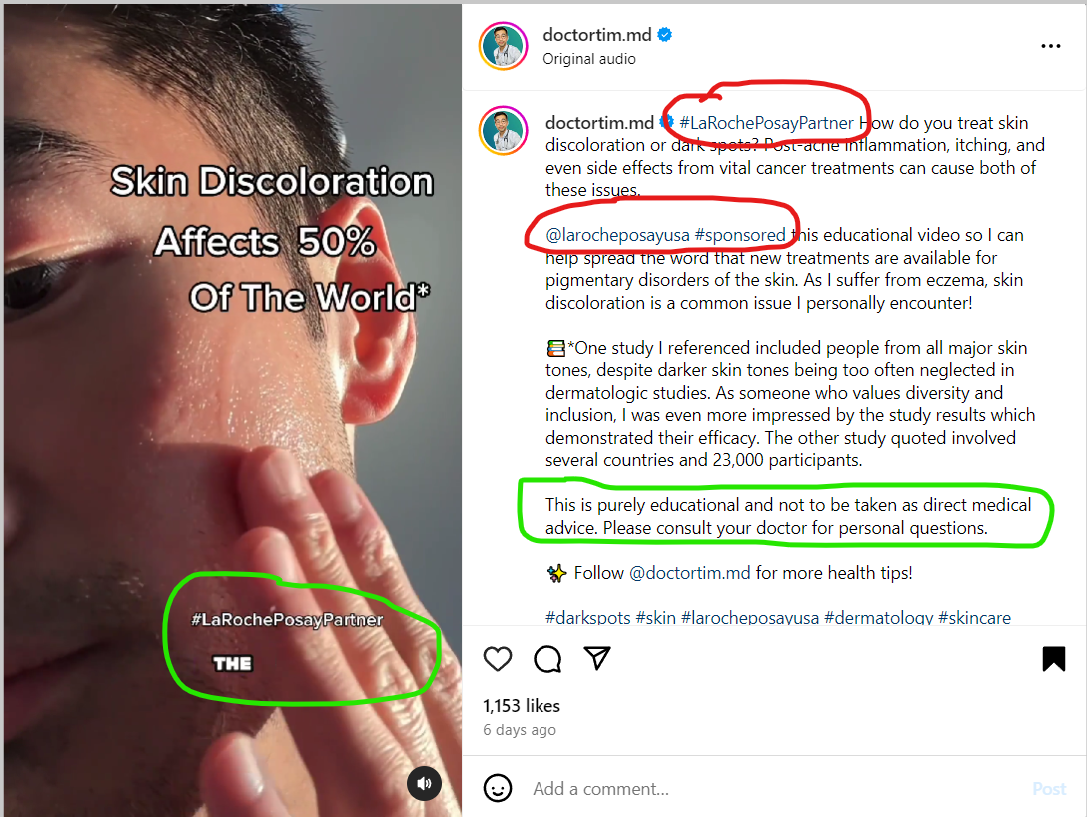Click the caption's doctortim.md avatar
The width and height of the screenshot is (1087, 817).
[x=504, y=130]
